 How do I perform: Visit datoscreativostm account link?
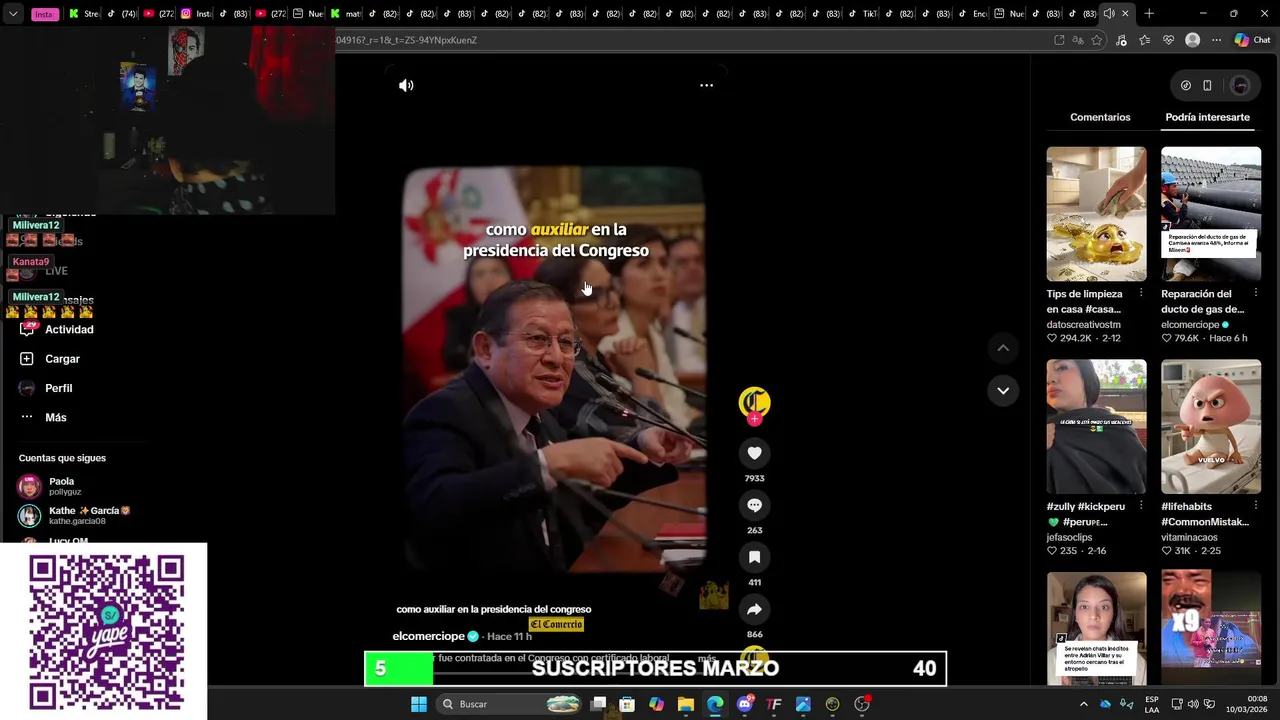click(x=1083, y=325)
